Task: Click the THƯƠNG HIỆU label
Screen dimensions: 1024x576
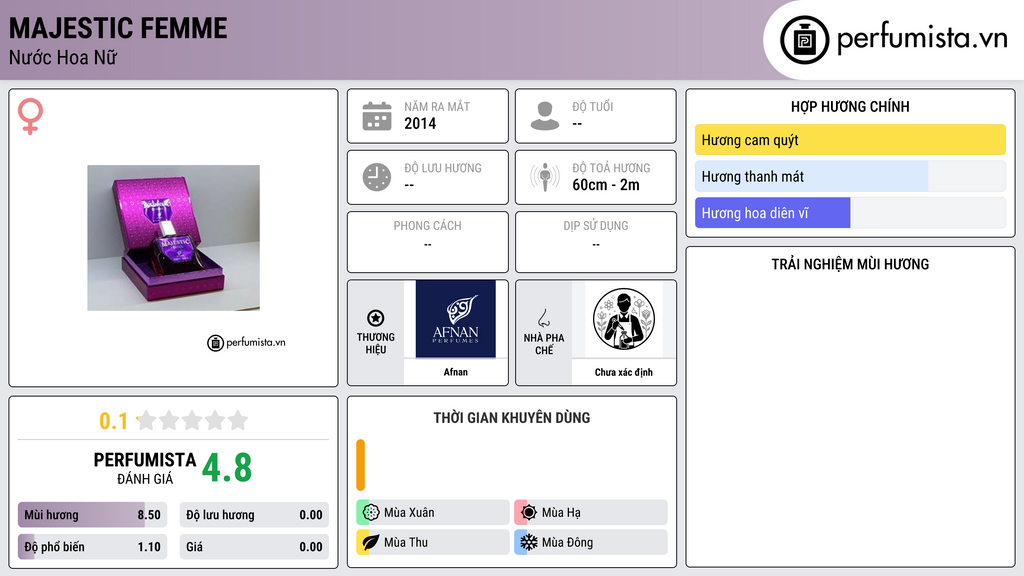Action: (x=376, y=344)
